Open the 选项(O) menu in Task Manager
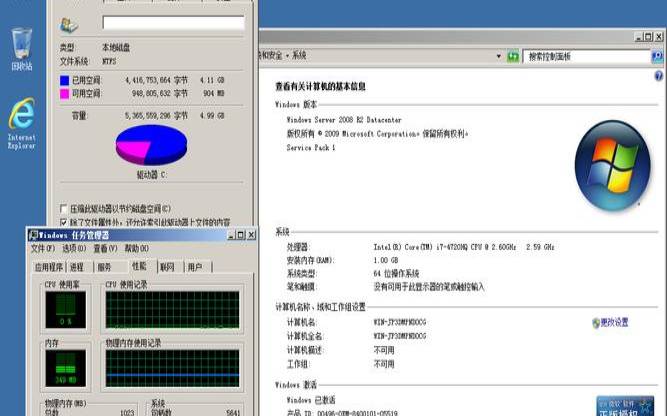This screenshot has width=667, height=416. tap(74, 248)
